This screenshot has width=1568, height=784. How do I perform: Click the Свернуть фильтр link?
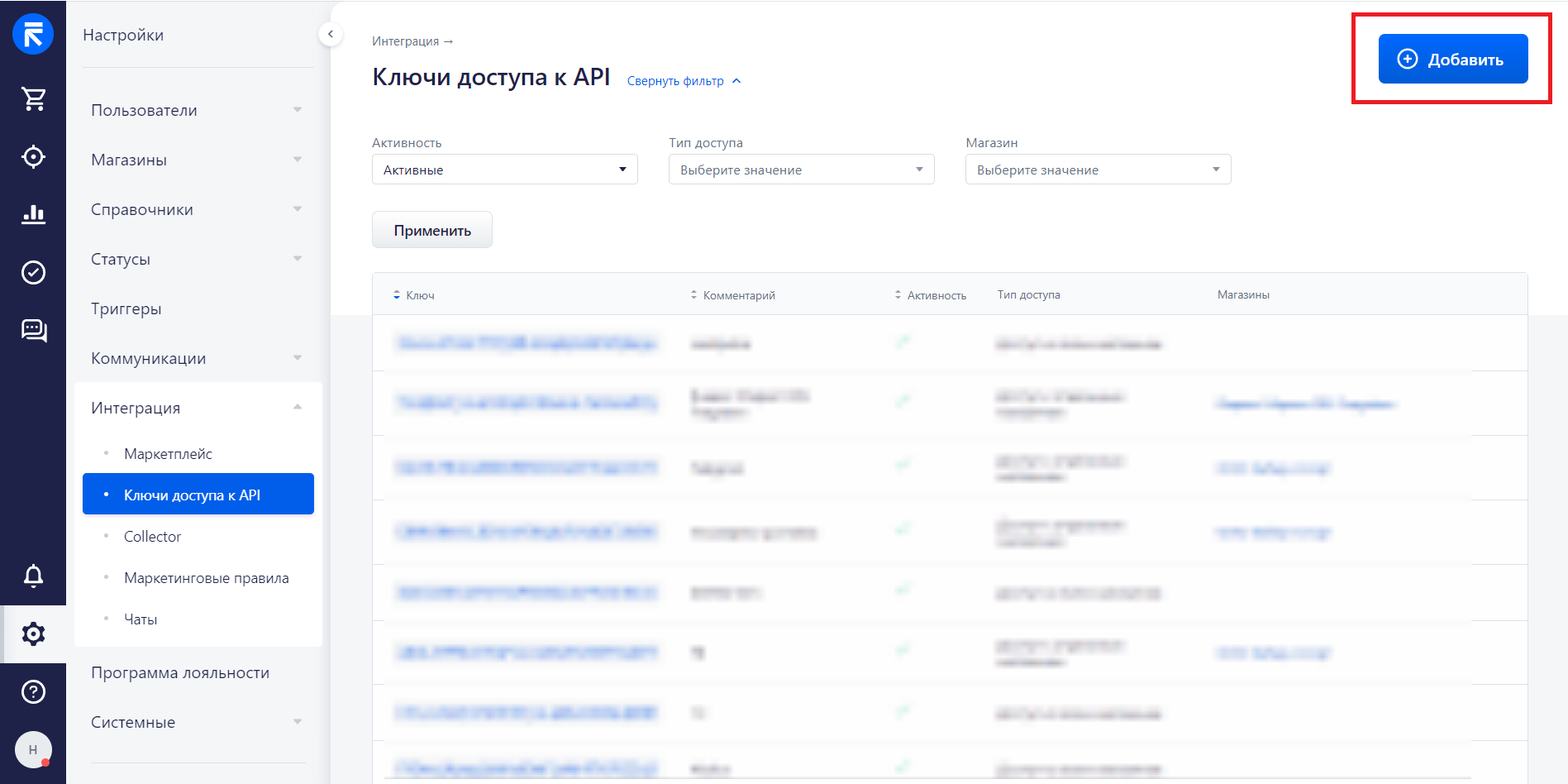(684, 81)
